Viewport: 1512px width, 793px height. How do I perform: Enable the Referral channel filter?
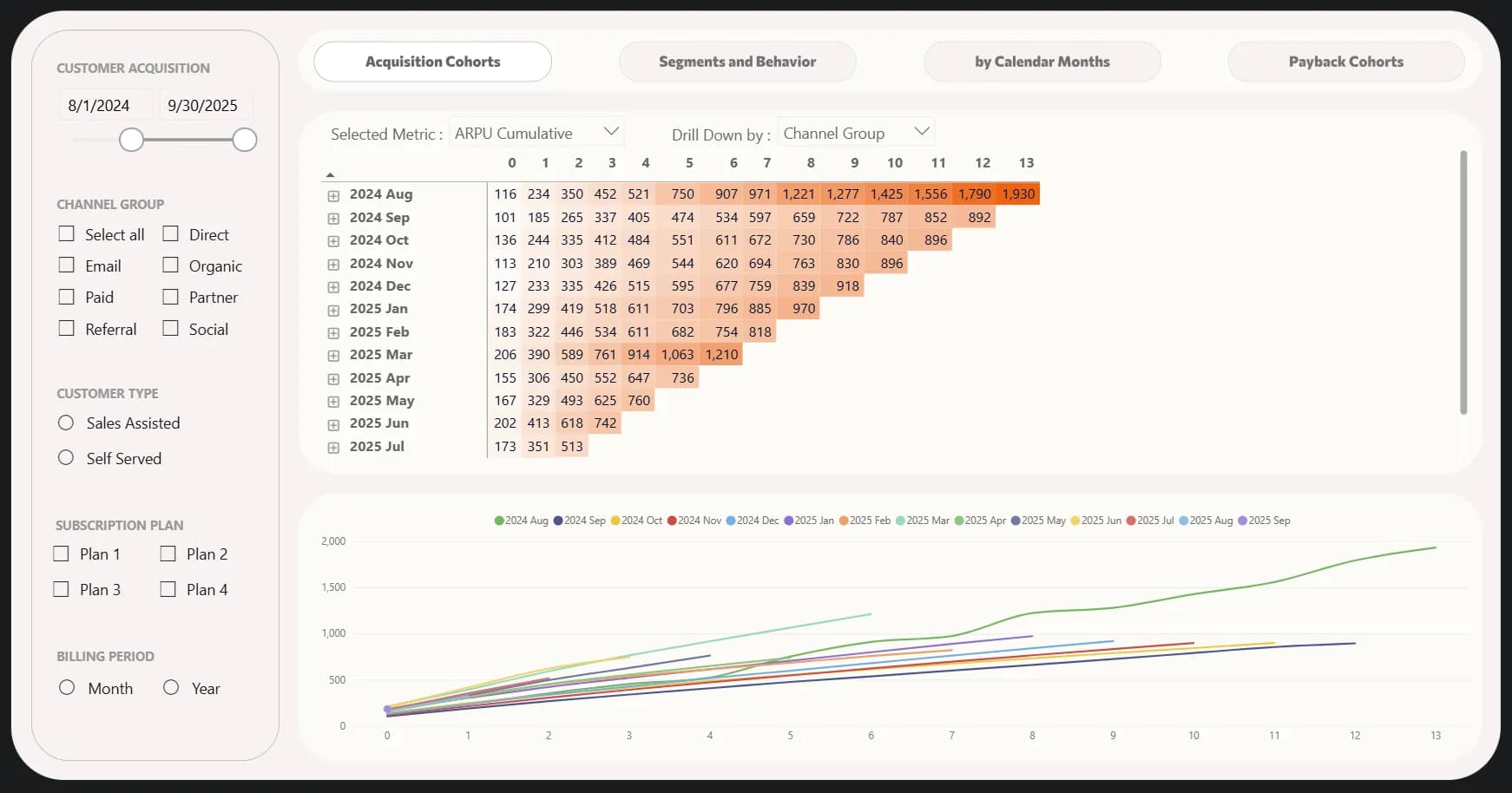coord(67,328)
